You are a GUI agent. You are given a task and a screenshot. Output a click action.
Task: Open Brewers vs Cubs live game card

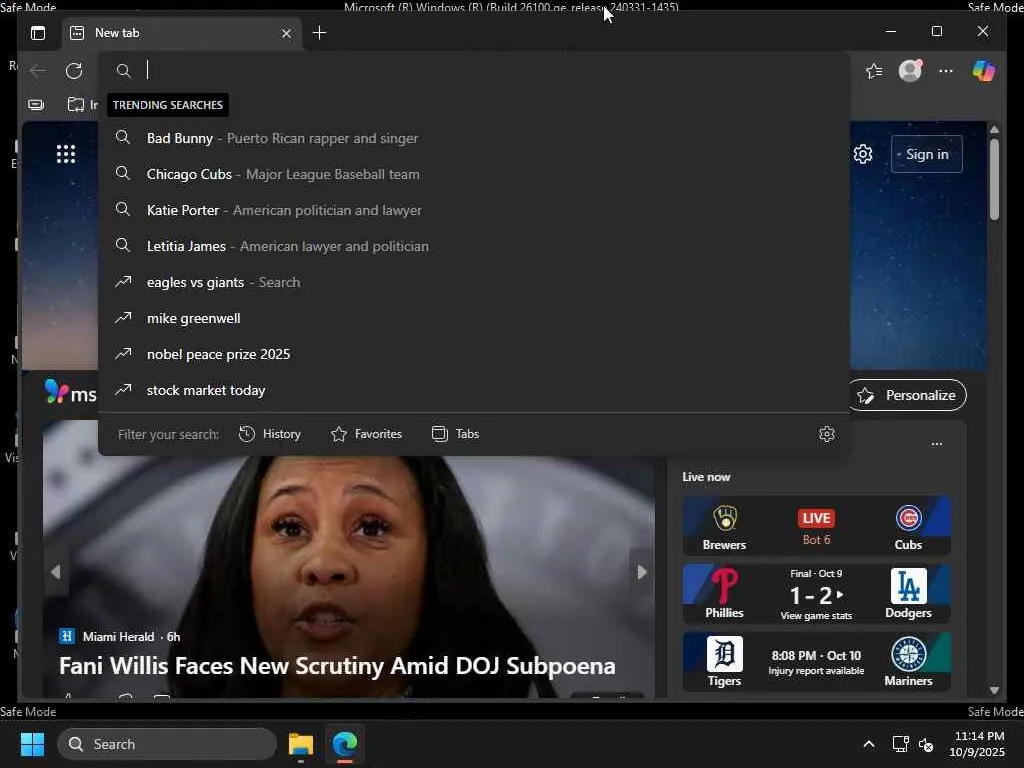tap(816, 526)
